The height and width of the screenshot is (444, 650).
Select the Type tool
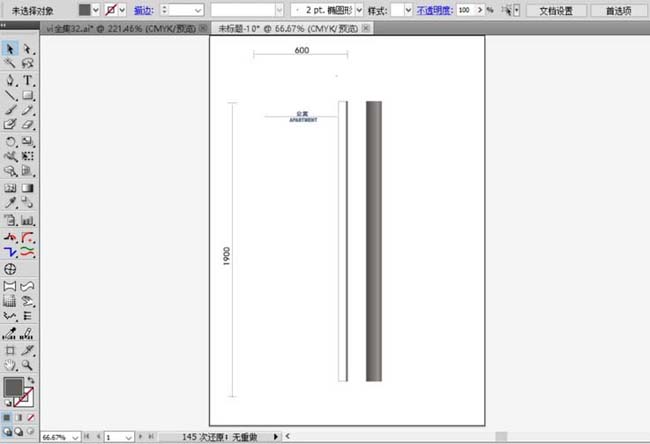[x=27, y=80]
